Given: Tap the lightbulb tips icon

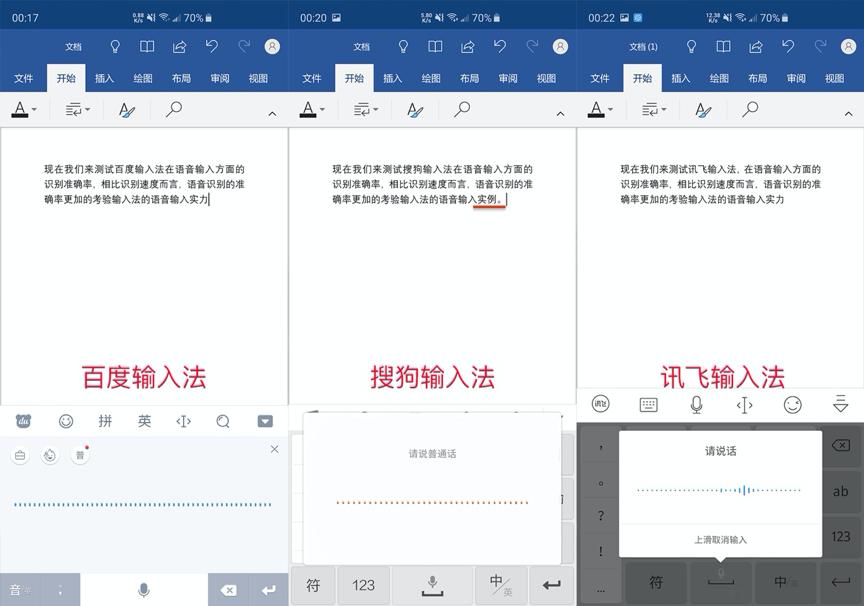Looking at the screenshot, I should [114, 46].
